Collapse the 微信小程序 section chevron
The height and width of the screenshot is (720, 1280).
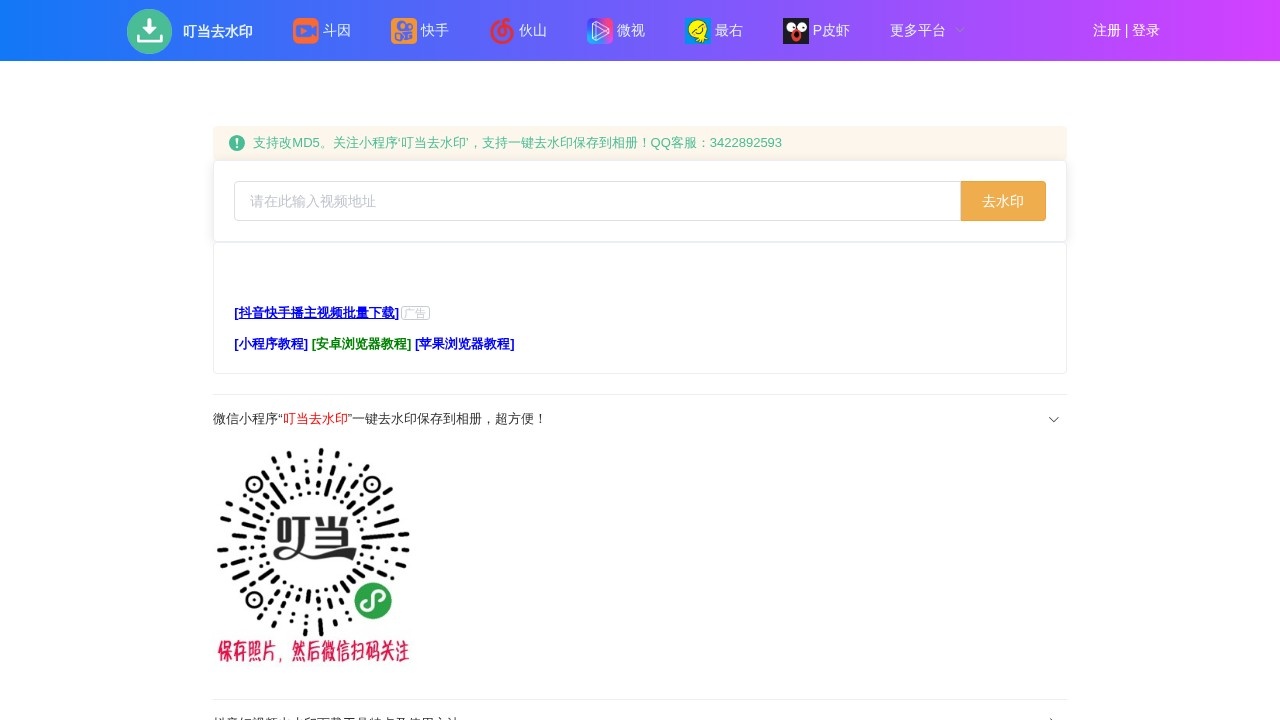click(x=1053, y=419)
